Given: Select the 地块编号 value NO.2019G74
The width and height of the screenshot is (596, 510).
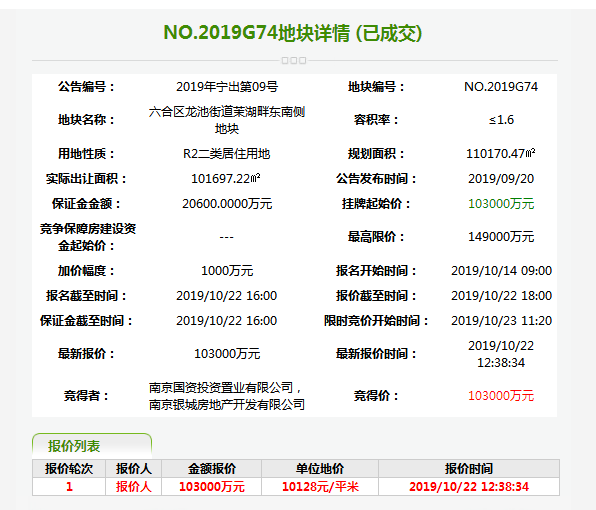Looking at the screenshot, I should tap(501, 87).
